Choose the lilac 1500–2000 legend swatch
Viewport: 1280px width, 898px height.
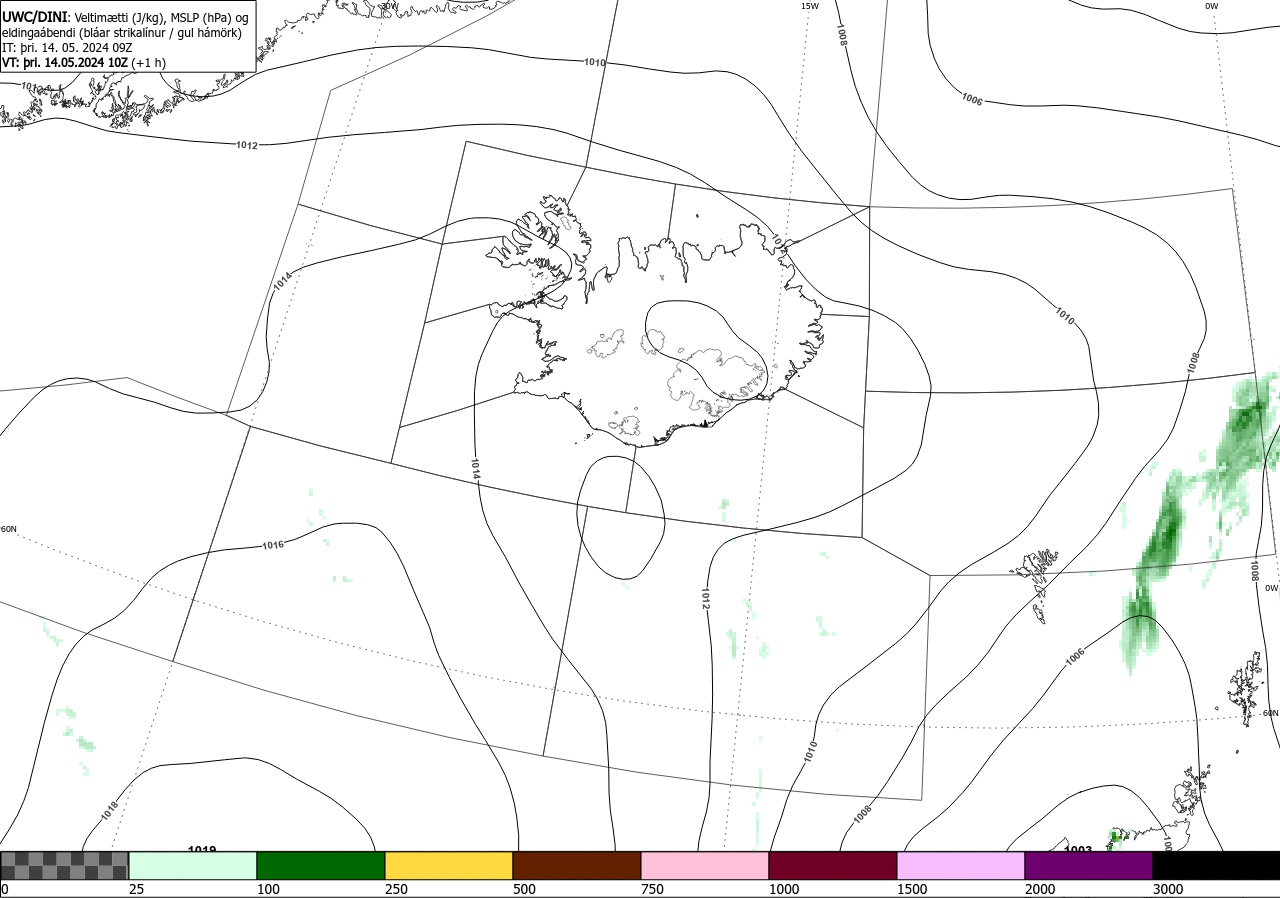[961, 865]
